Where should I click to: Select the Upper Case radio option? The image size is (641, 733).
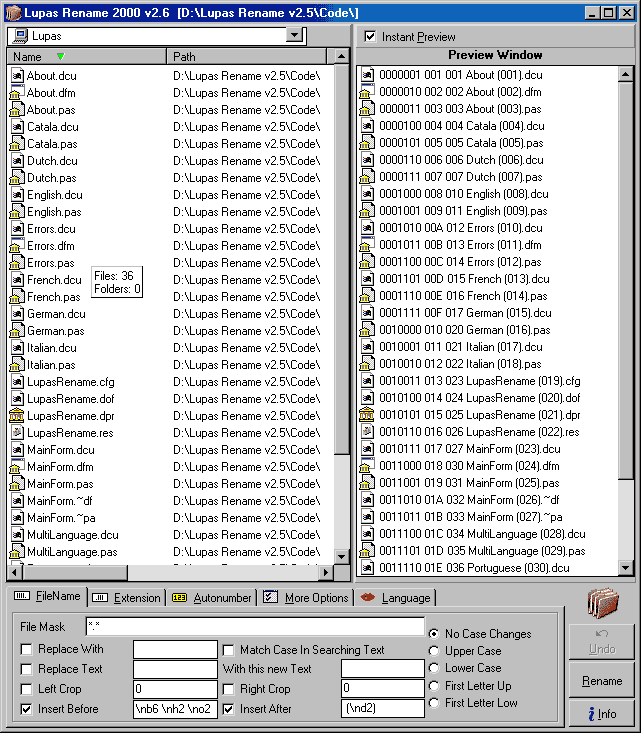[433, 651]
